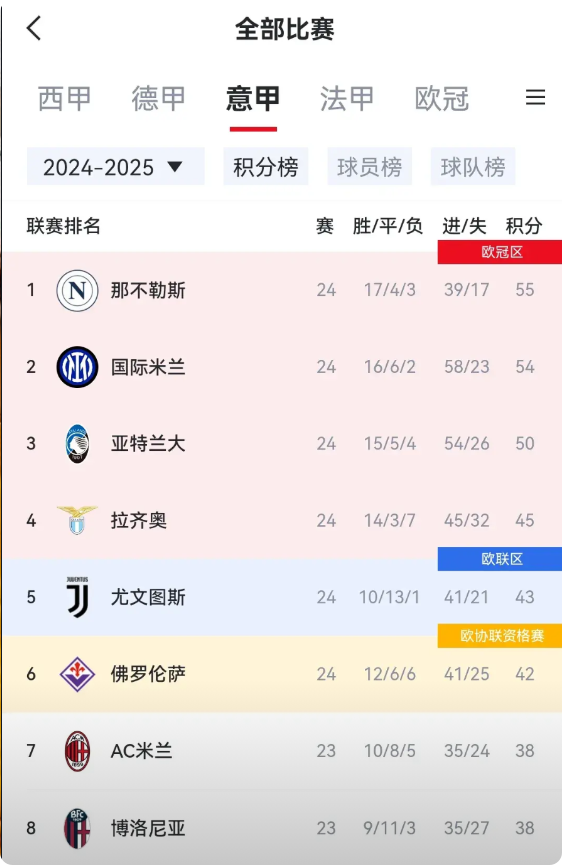
Task: Tap the AC Milan crest
Action: tap(77, 751)
